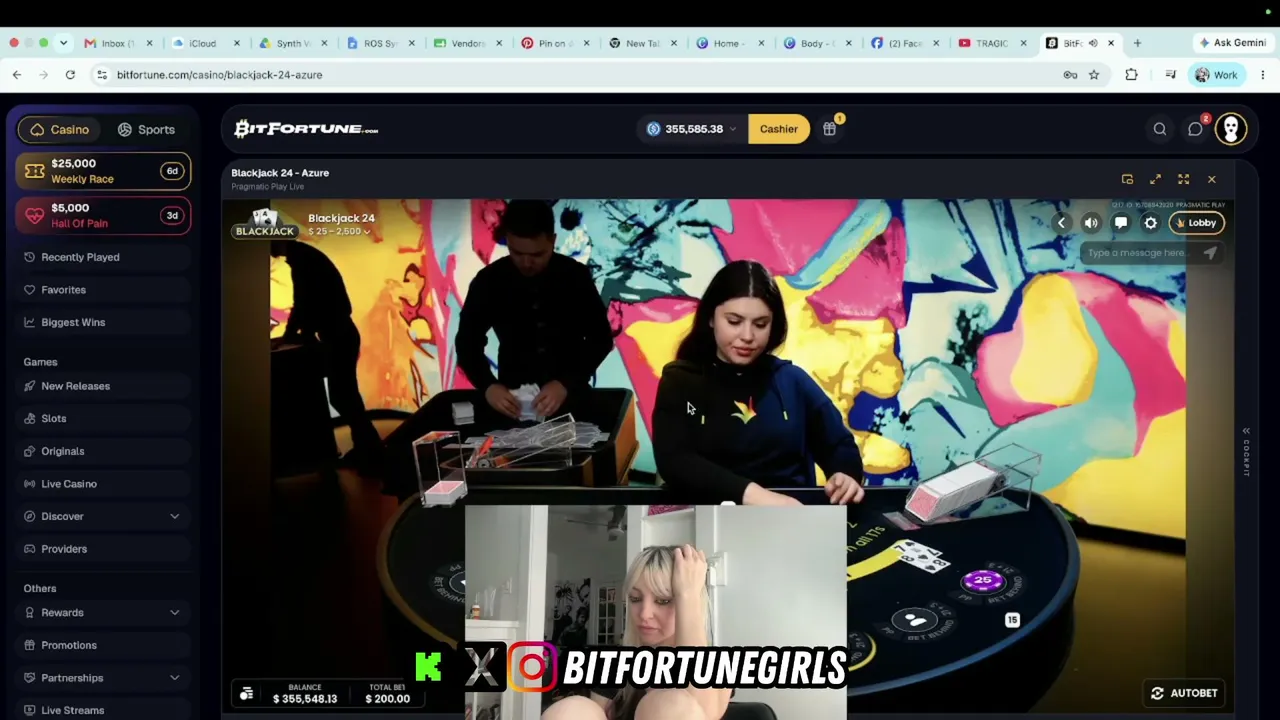Expand the Rewards menu
Screen dimensions: 1280x720
[x=102, y=613]
